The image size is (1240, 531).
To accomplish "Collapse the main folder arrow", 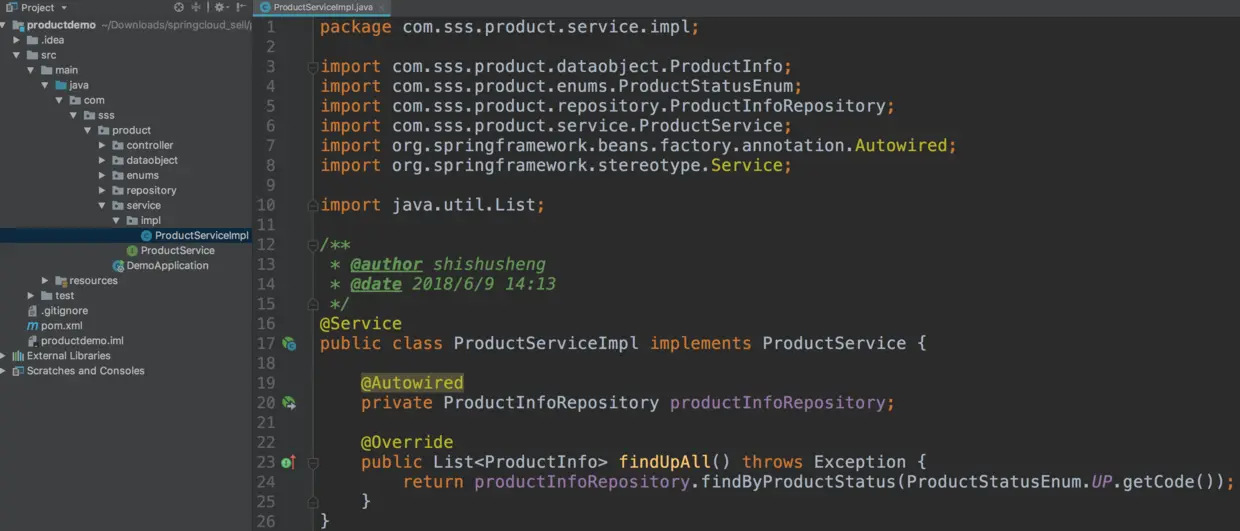I will click(32, 70).
